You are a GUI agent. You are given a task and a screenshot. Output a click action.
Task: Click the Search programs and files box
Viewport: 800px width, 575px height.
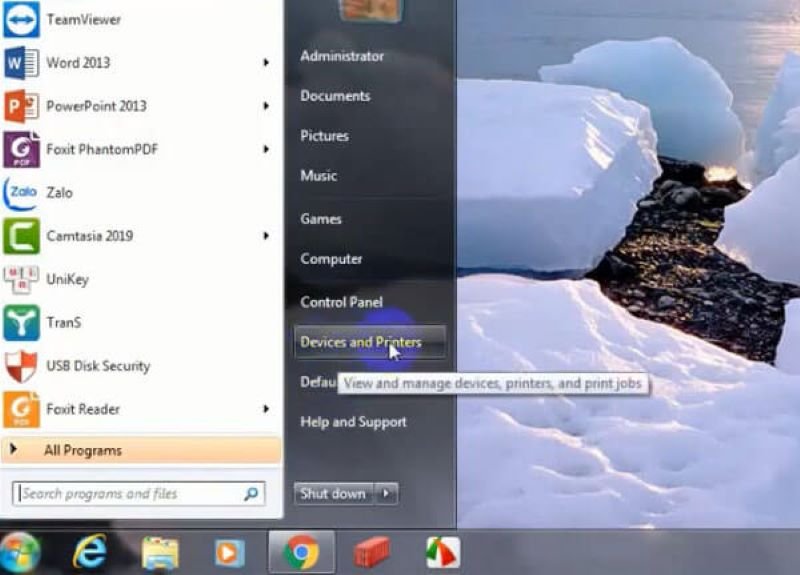[x=128, y=493]
